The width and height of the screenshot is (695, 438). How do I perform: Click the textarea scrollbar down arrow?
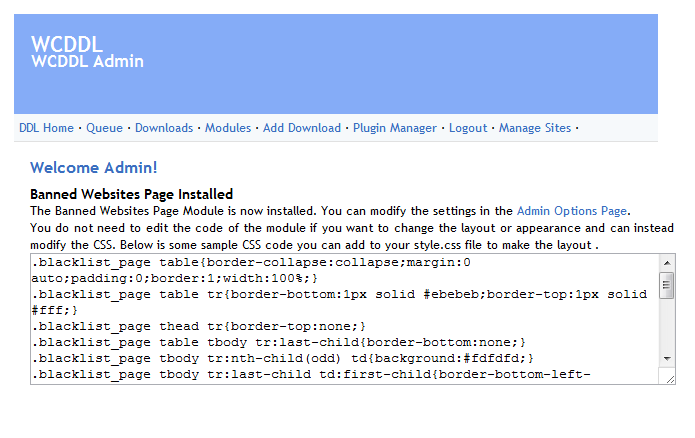pyautogui.click(x=667, y=358)
